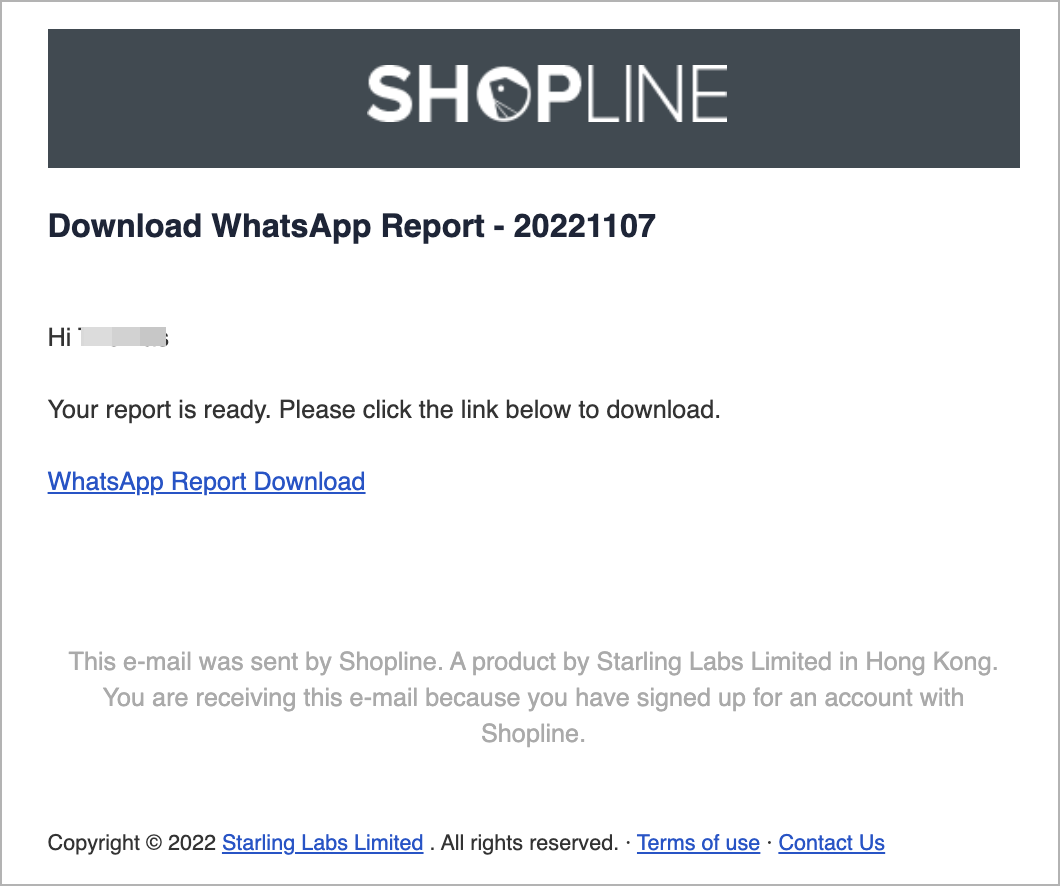1060x886 pixels.
Task: Click the 'You are receiving this e-mail' line
Action: point(533,697)
